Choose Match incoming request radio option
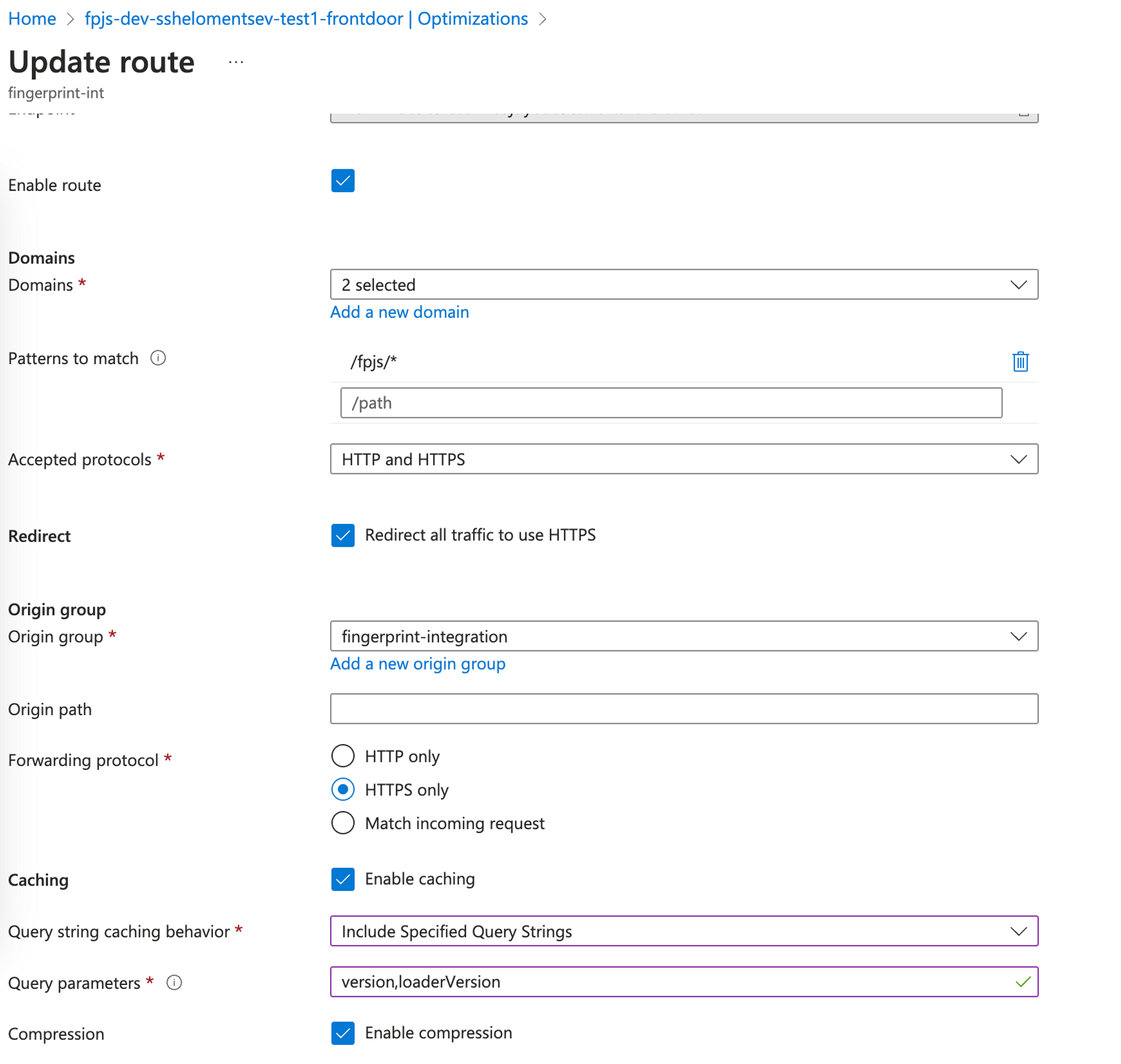 pyautogui.click(x=342, y=823)
